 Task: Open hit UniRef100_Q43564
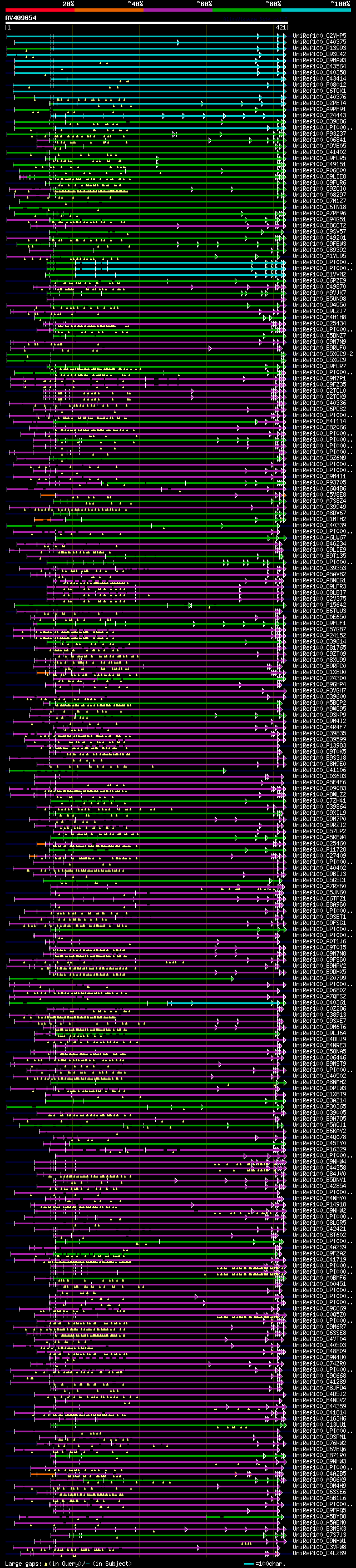(319, 66)
